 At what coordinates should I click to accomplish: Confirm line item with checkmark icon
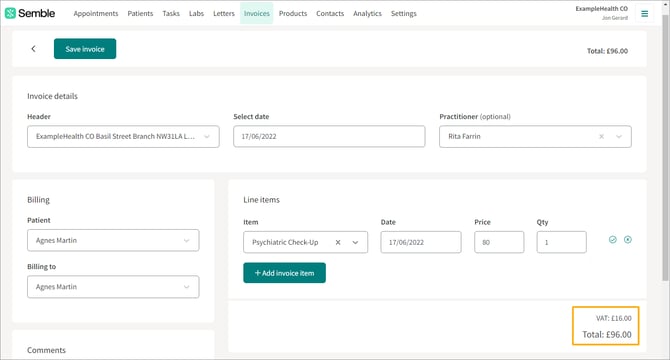[613, 240]
